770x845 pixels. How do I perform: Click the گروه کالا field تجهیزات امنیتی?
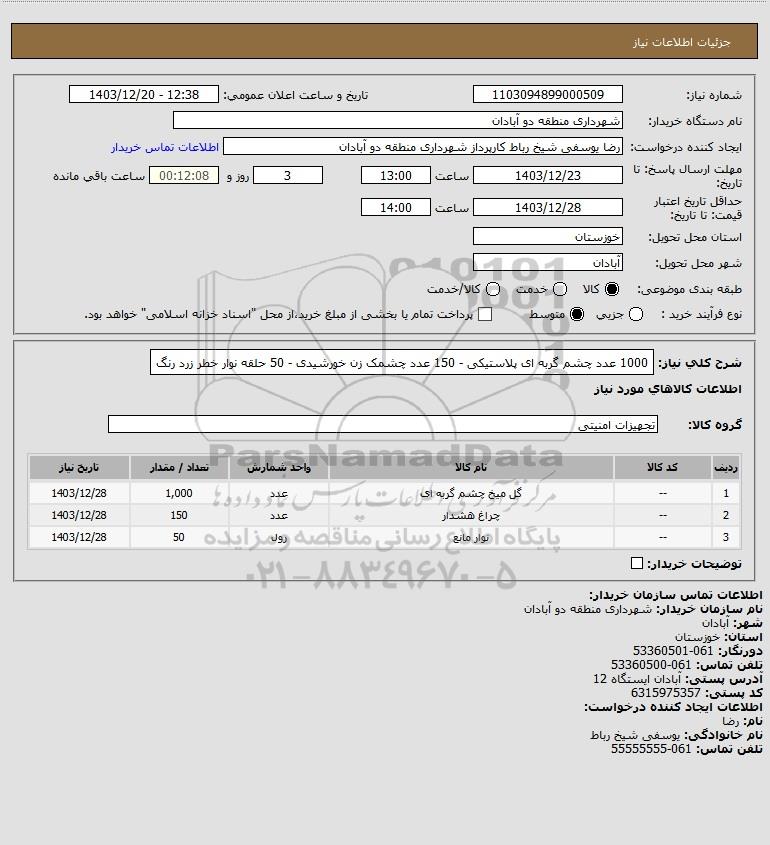[383, 425]
